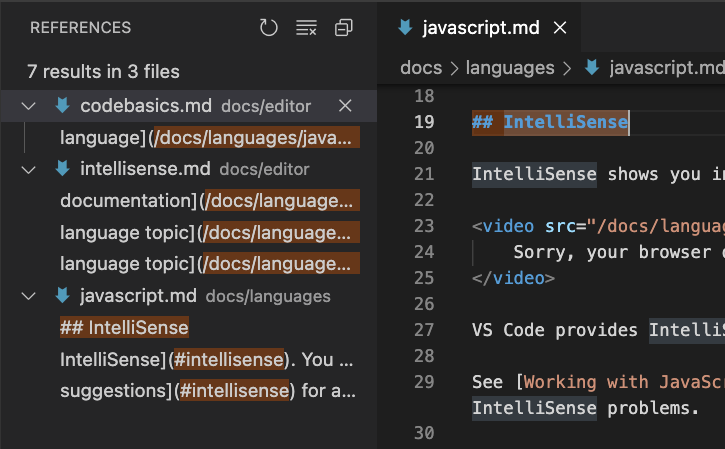Collapse the javascript.md results group

(x=29, y=296)
